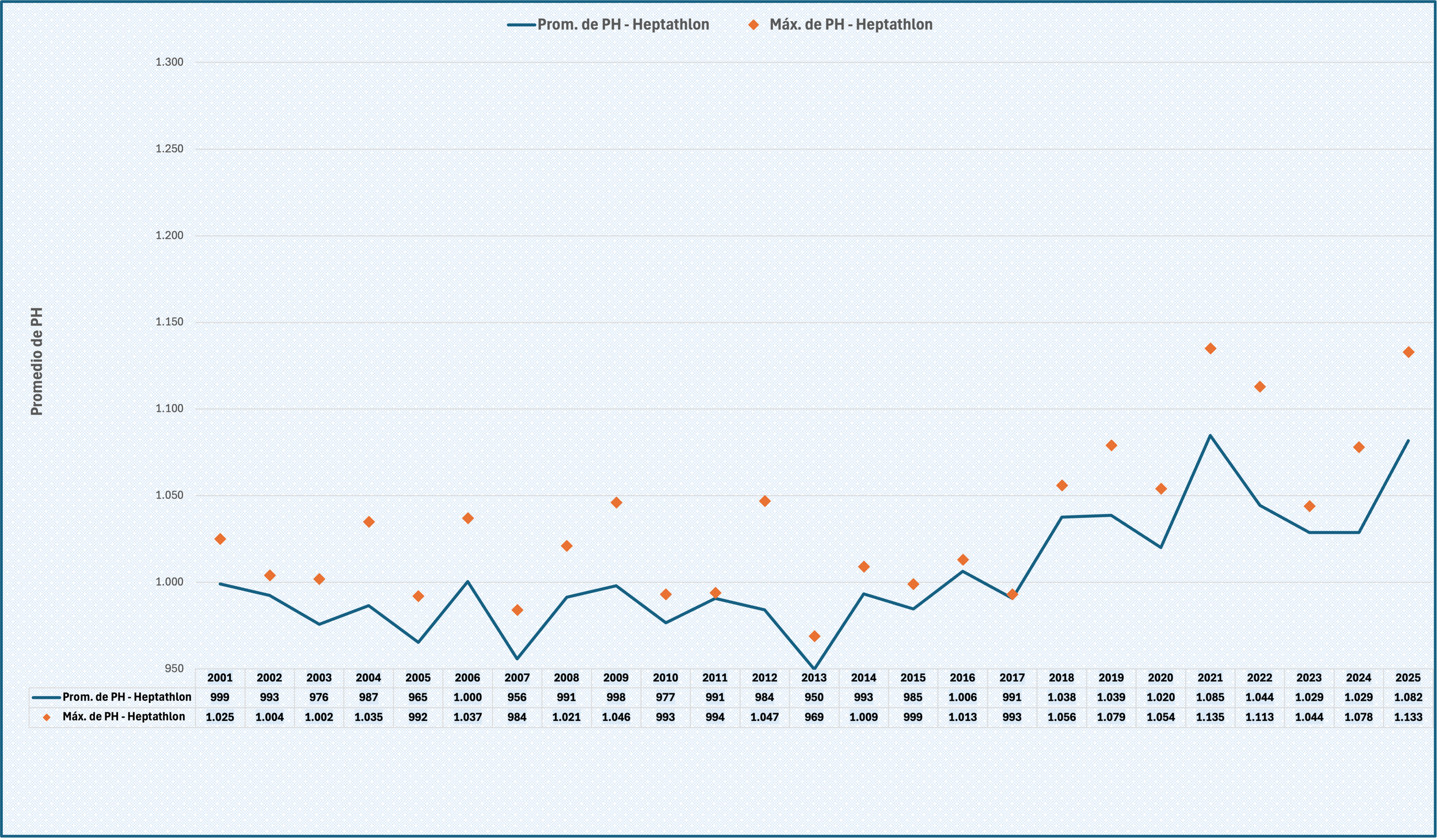
Task: Click the orange diamond legend marker at top
Action: tap(753, 25)
